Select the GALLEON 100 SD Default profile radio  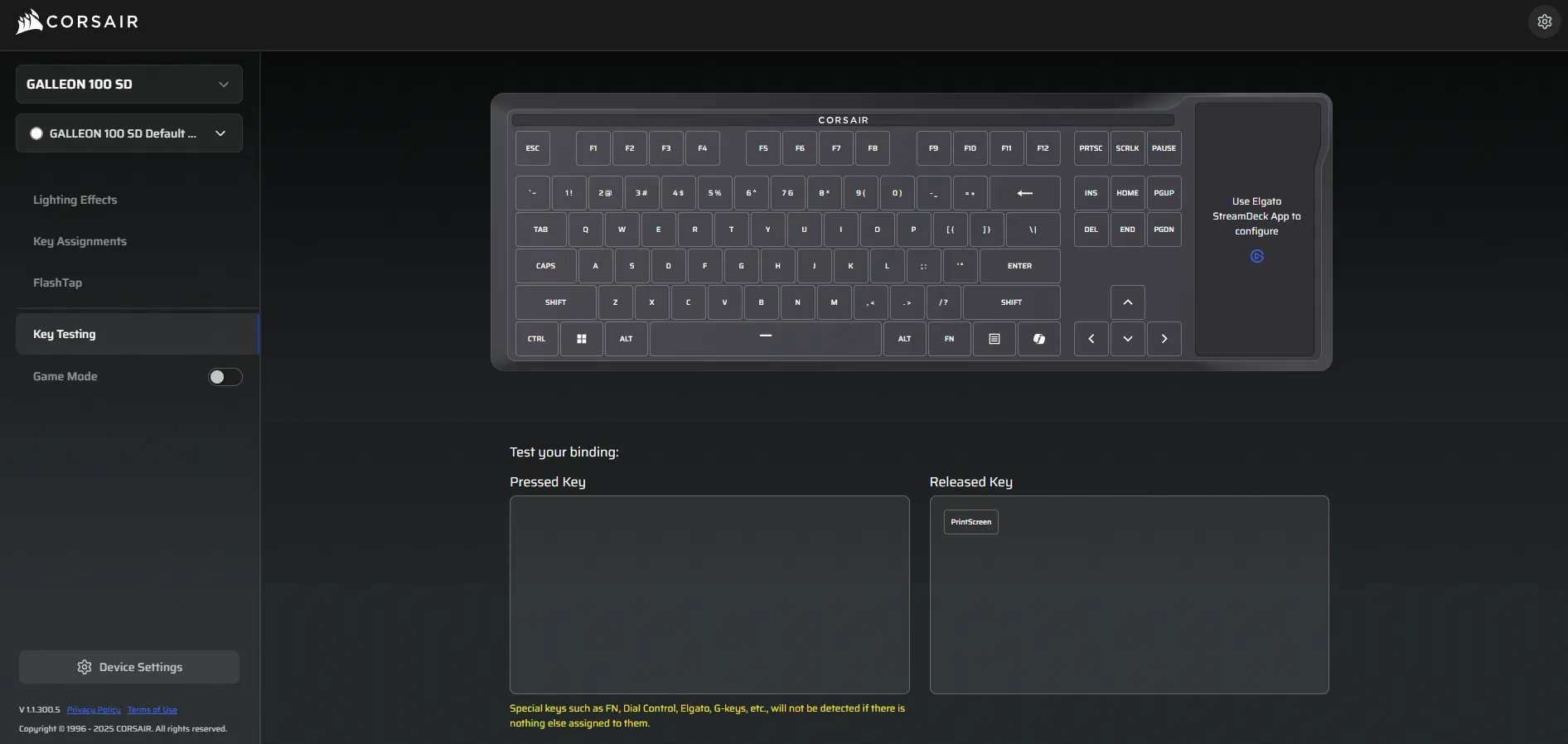(x=36, y=133)
